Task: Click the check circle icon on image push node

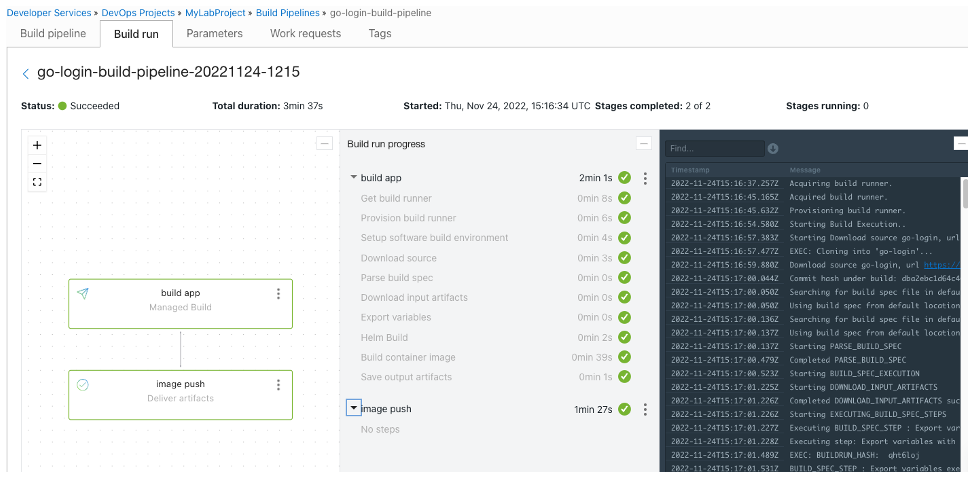Action: [x=82, y=385]
